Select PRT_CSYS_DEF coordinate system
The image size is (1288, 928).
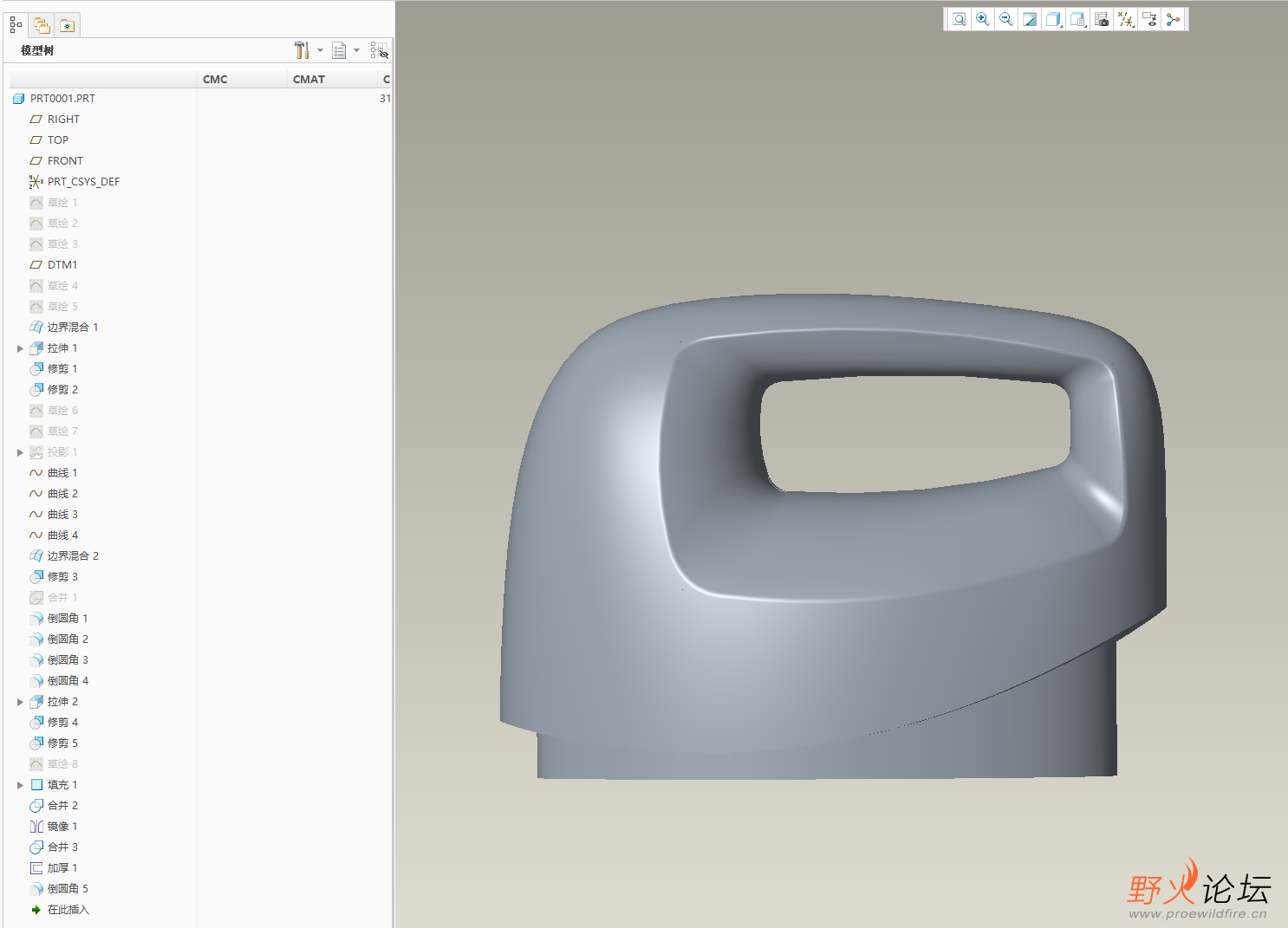[x=83, y=182]
